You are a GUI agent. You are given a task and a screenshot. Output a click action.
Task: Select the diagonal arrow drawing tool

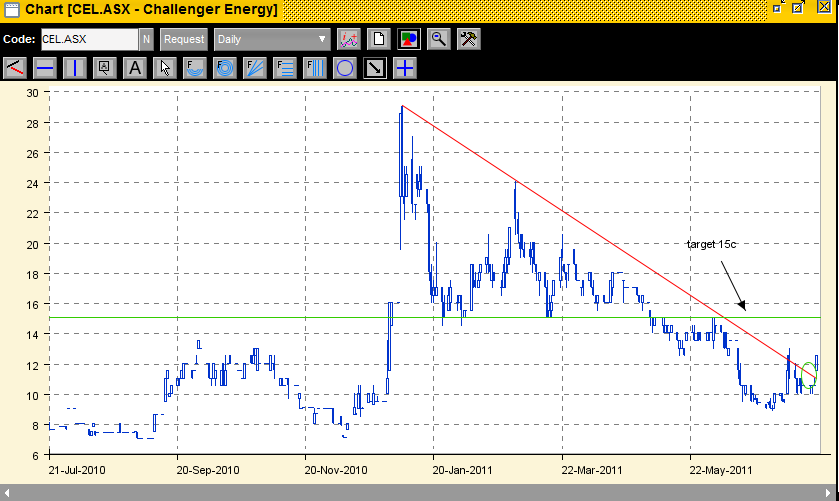pos(375,68)
